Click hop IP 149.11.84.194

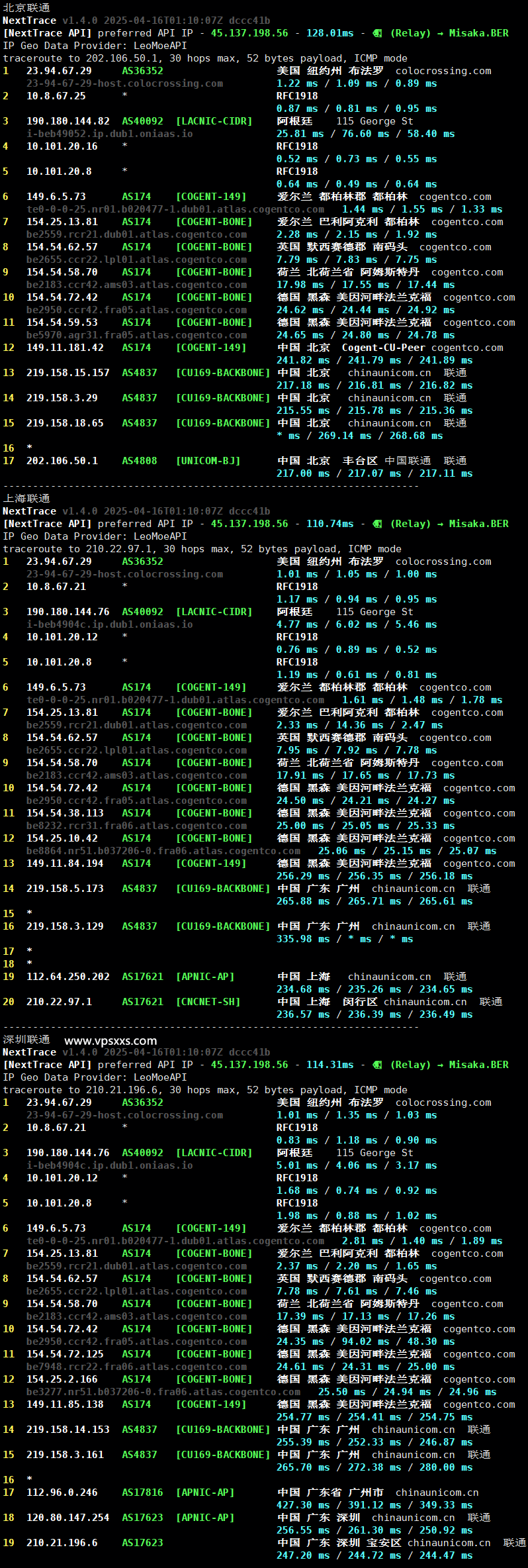pos(65,863)
